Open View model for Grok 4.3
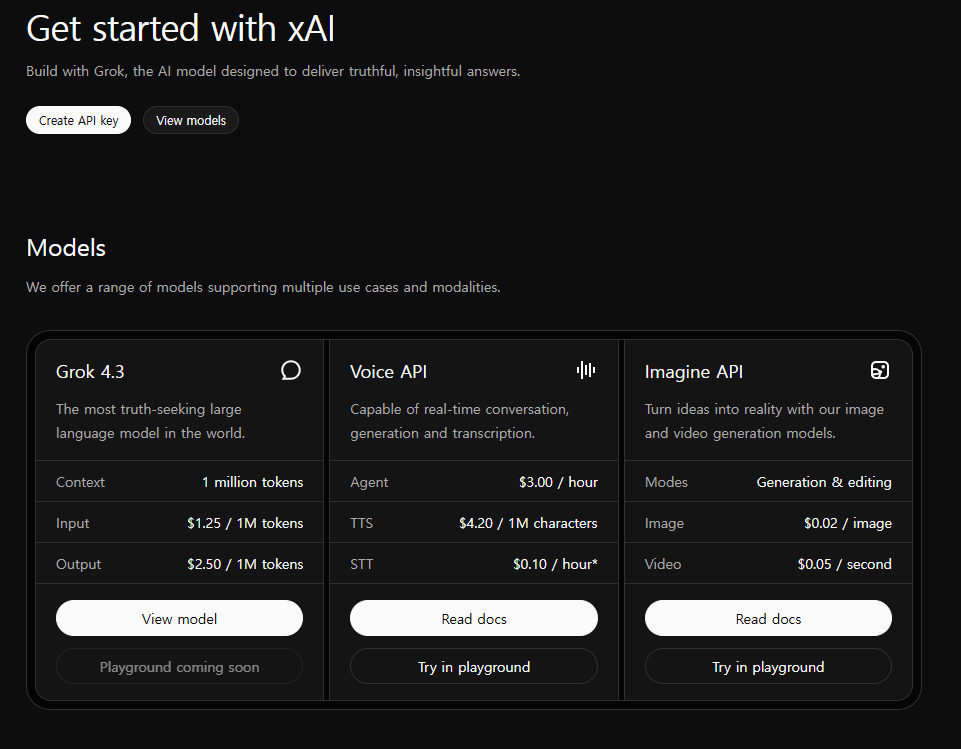This screenshot has height=749, width=961. pyautogui.click(x=180, y=618)
